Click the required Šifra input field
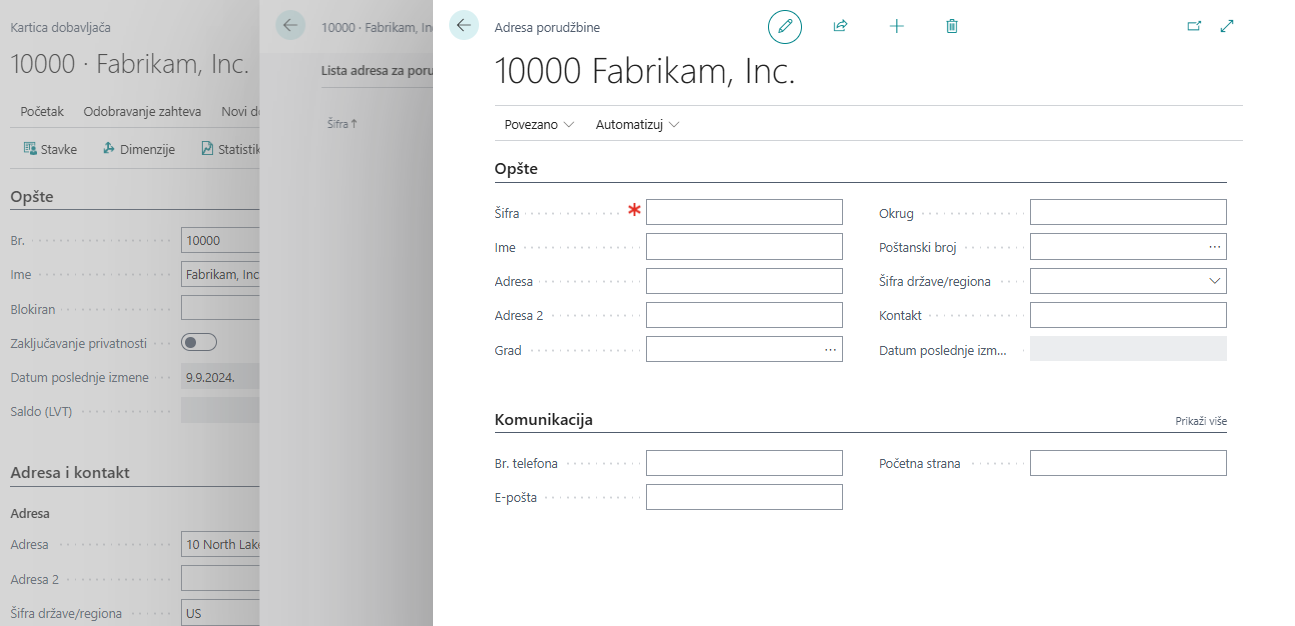1295x626 pixels. point(744,212)
